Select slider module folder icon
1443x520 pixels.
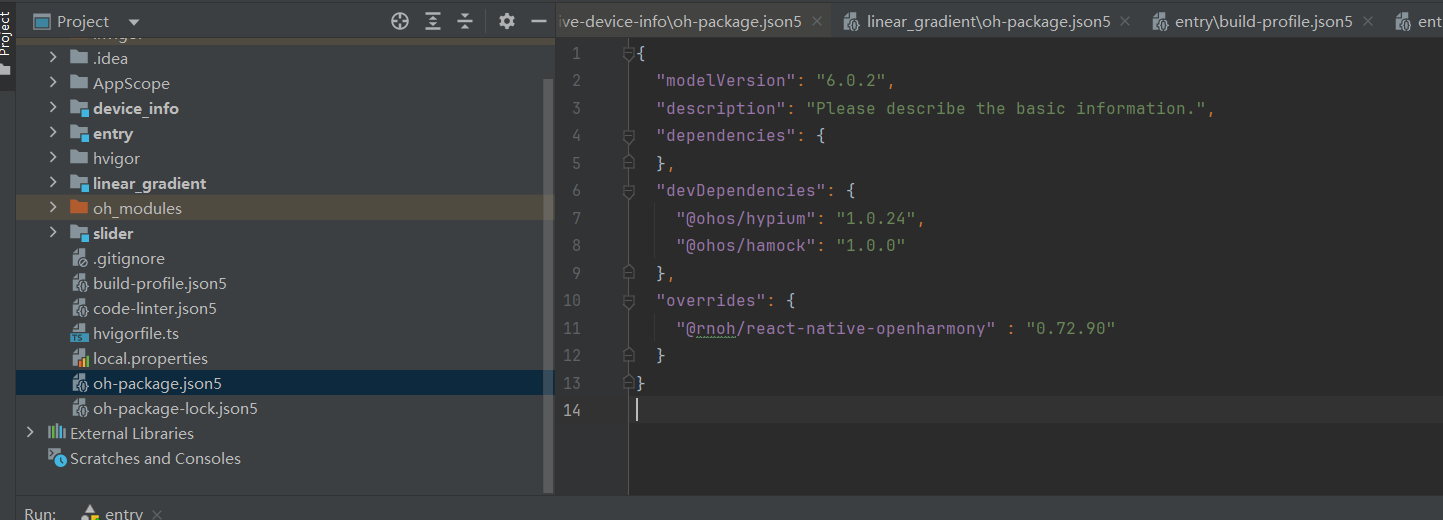pos(79,233)
